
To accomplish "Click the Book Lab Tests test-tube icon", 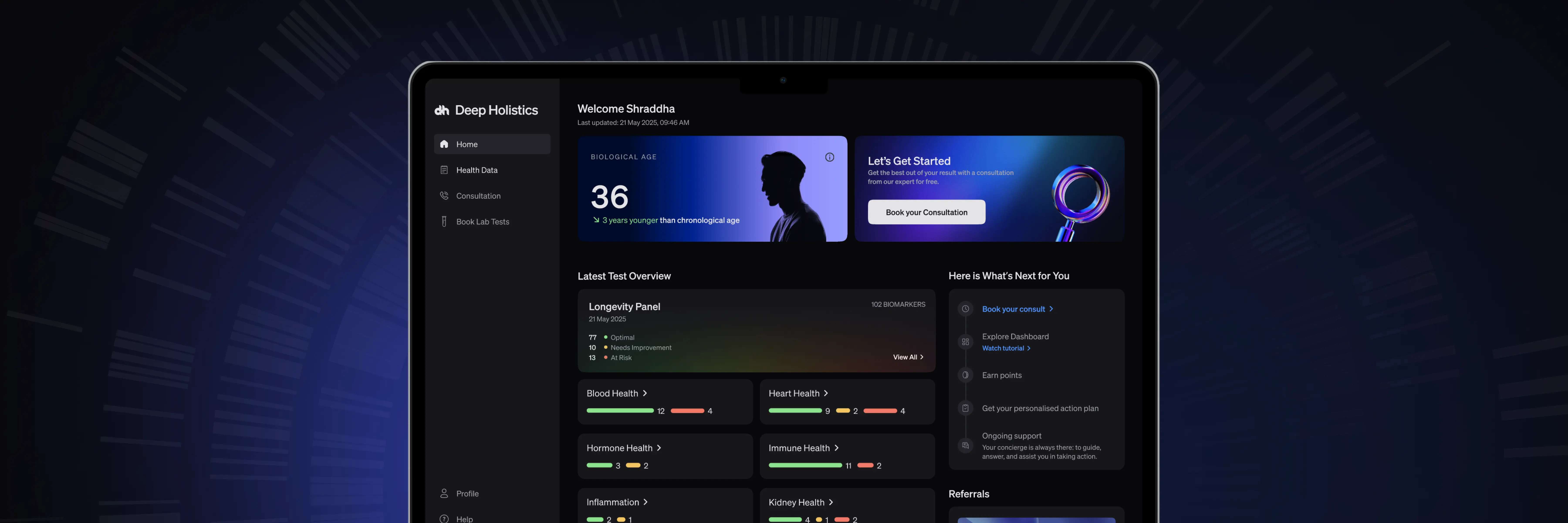I will (x=444, y=222).
